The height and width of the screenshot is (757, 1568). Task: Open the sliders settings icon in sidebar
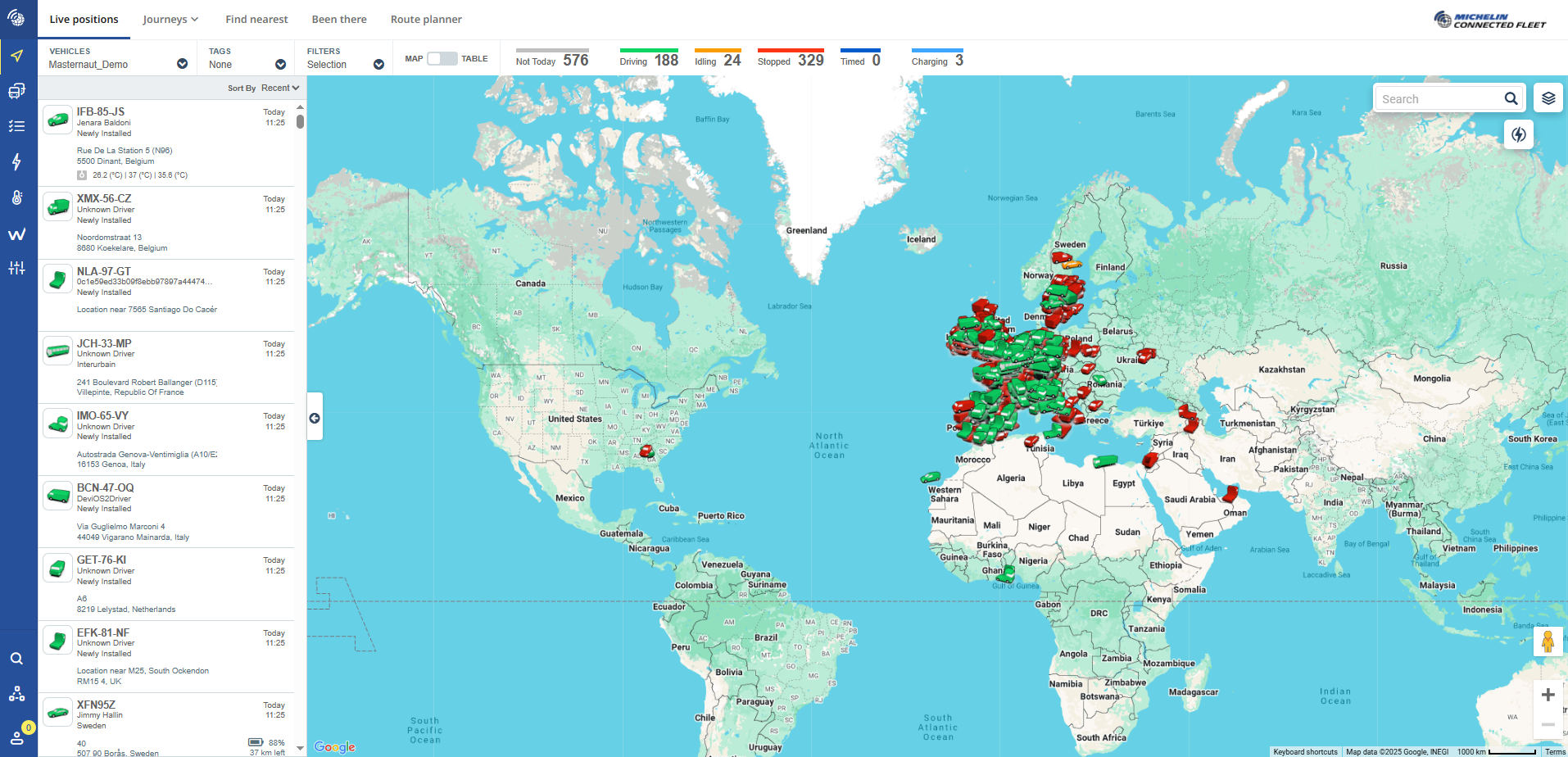(16, 268)
